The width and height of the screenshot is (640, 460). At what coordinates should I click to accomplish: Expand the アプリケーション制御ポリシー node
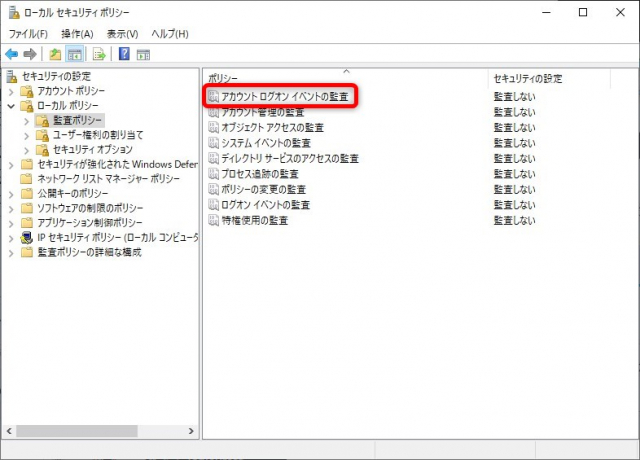[11, 223]
